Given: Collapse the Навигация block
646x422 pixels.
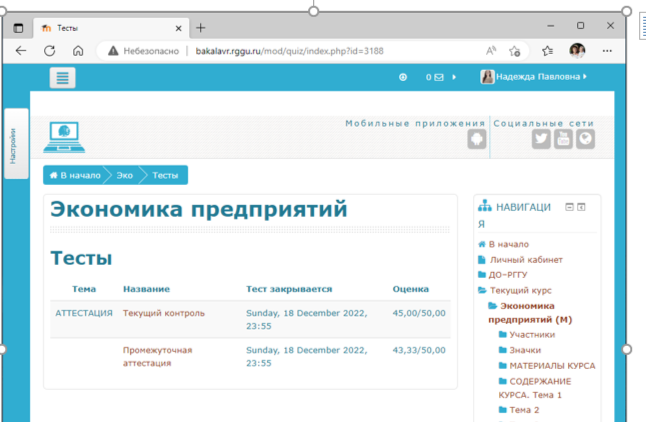Looking at the screenshot, I should (x=569, y=207).
